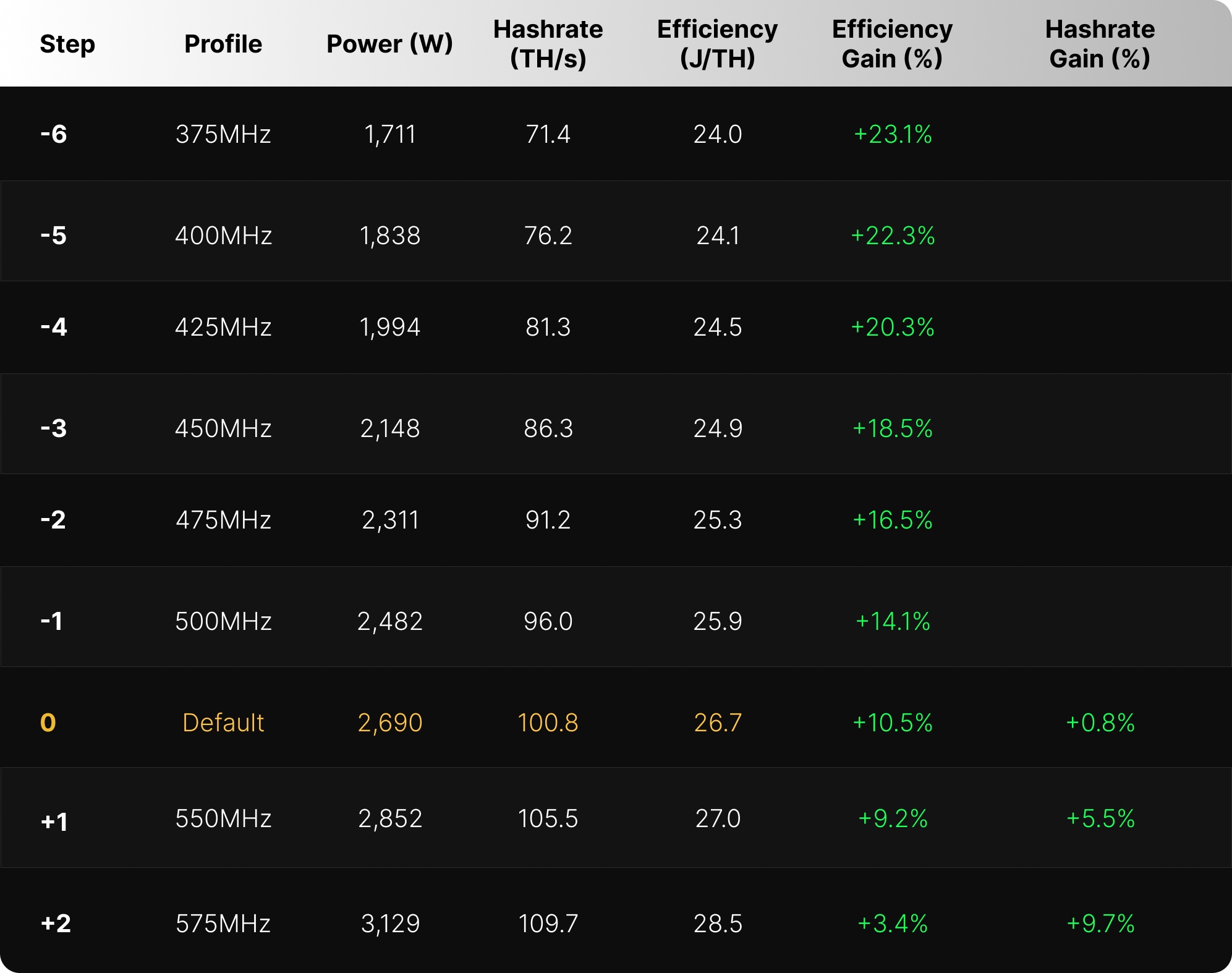The image size is (1232, 973).
Task: Click the Hashrate (TH/s) column header
Action: [x=548, y=44]
